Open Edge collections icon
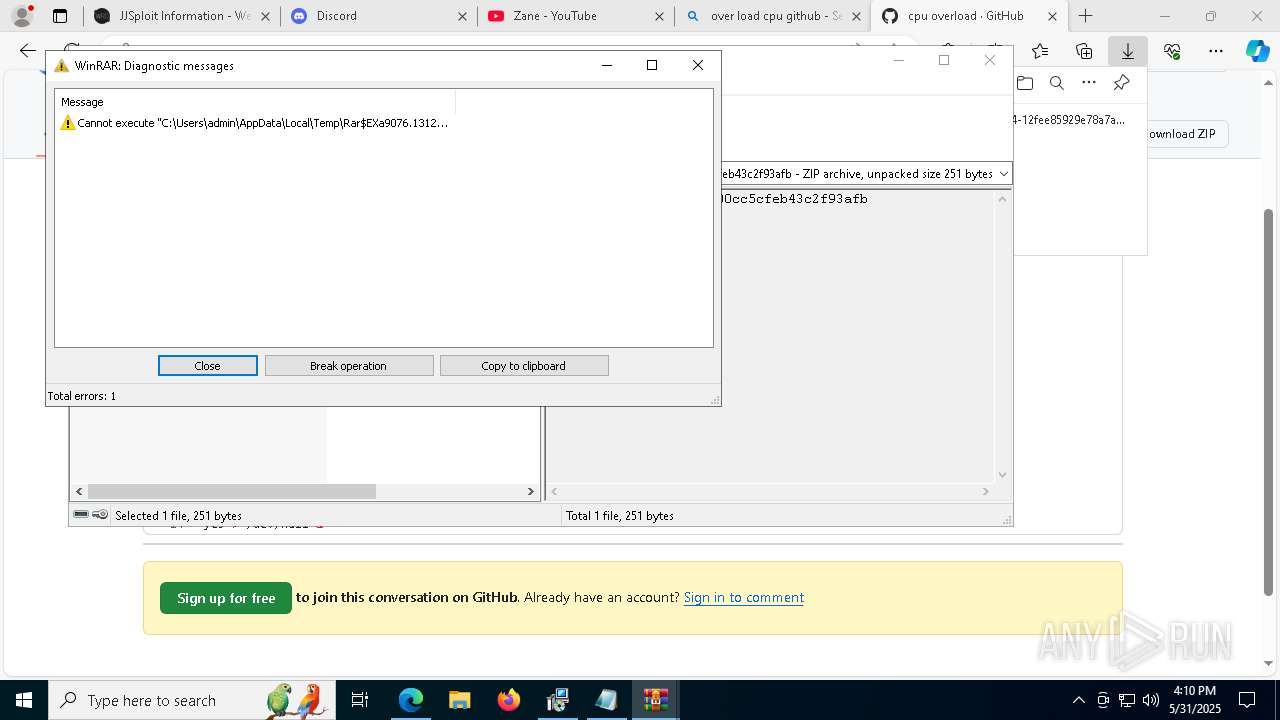Viewport: 1280px width, 720px height. click(1084, 51)
